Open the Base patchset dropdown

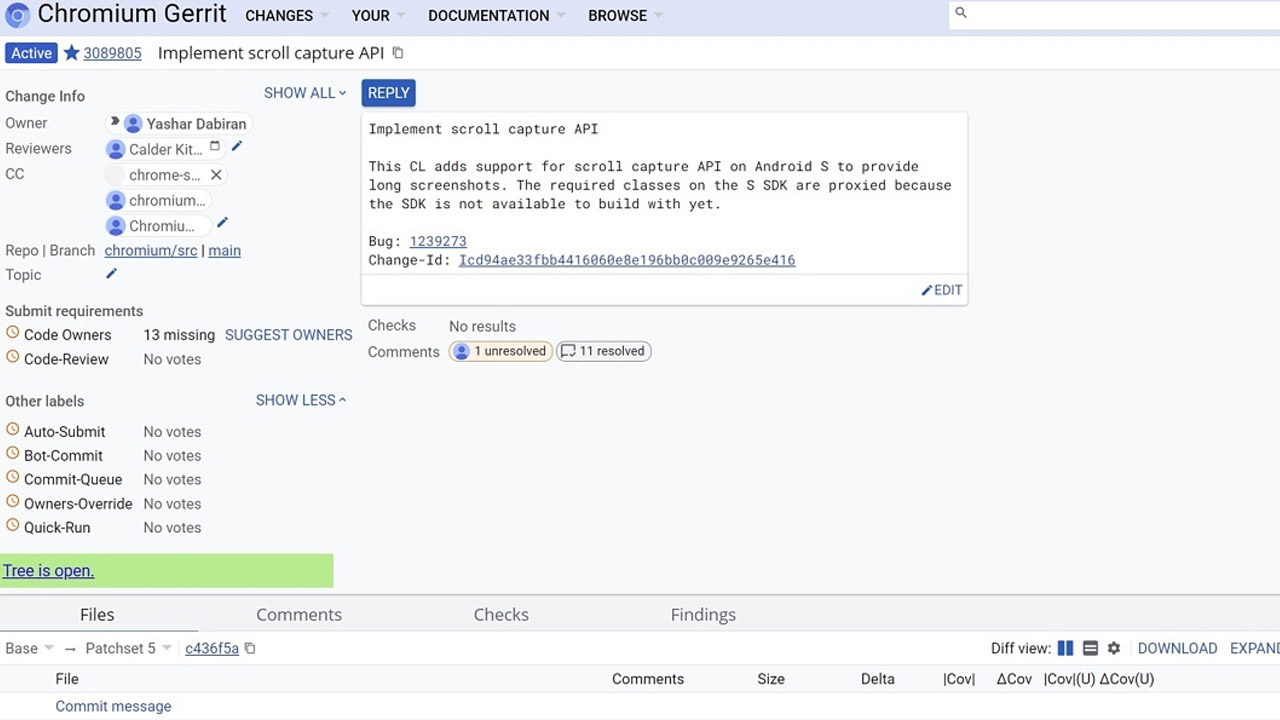pos(29,648)
